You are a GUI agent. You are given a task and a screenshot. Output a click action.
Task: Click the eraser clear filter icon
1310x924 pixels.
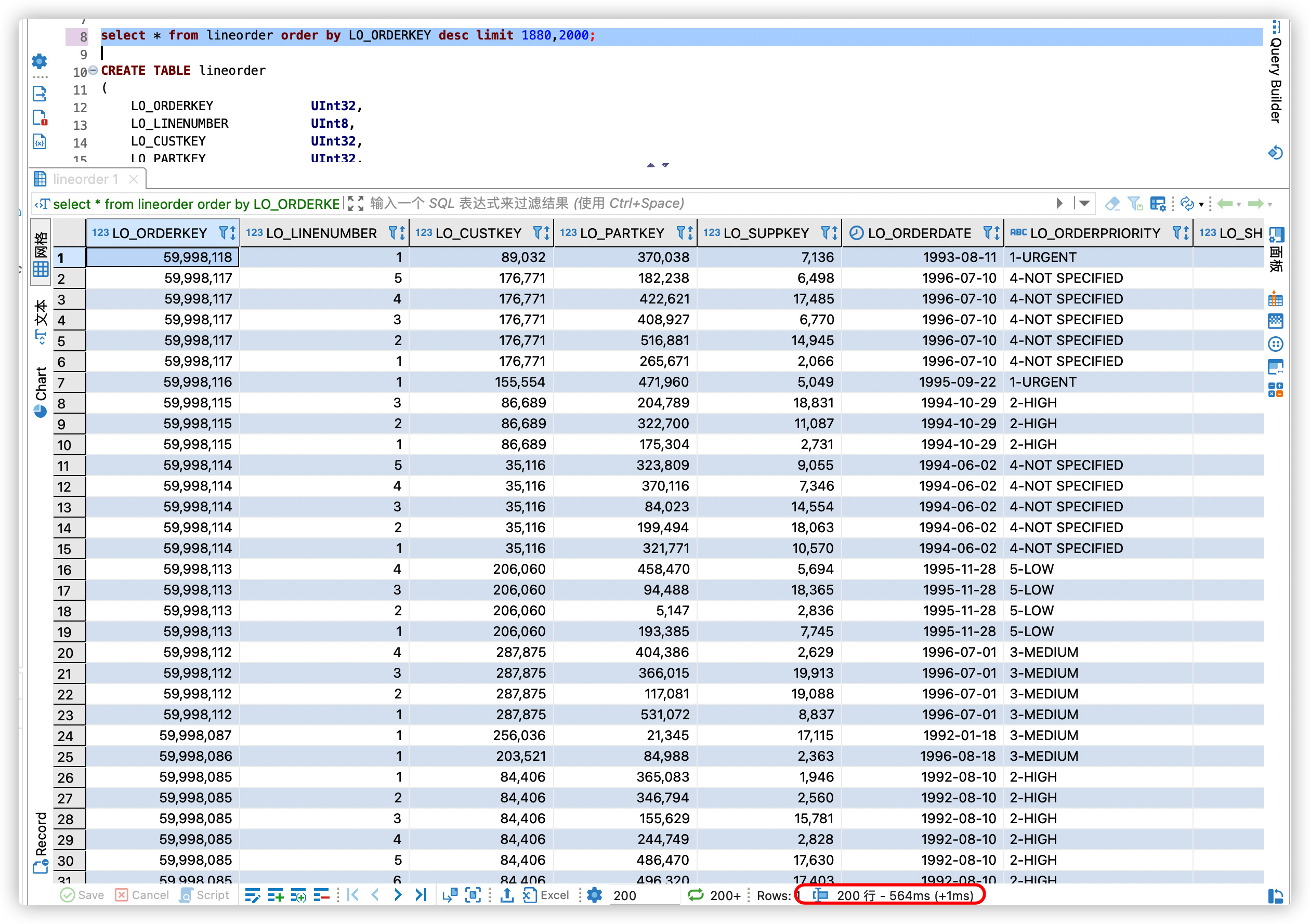(x=1112, y=204)
